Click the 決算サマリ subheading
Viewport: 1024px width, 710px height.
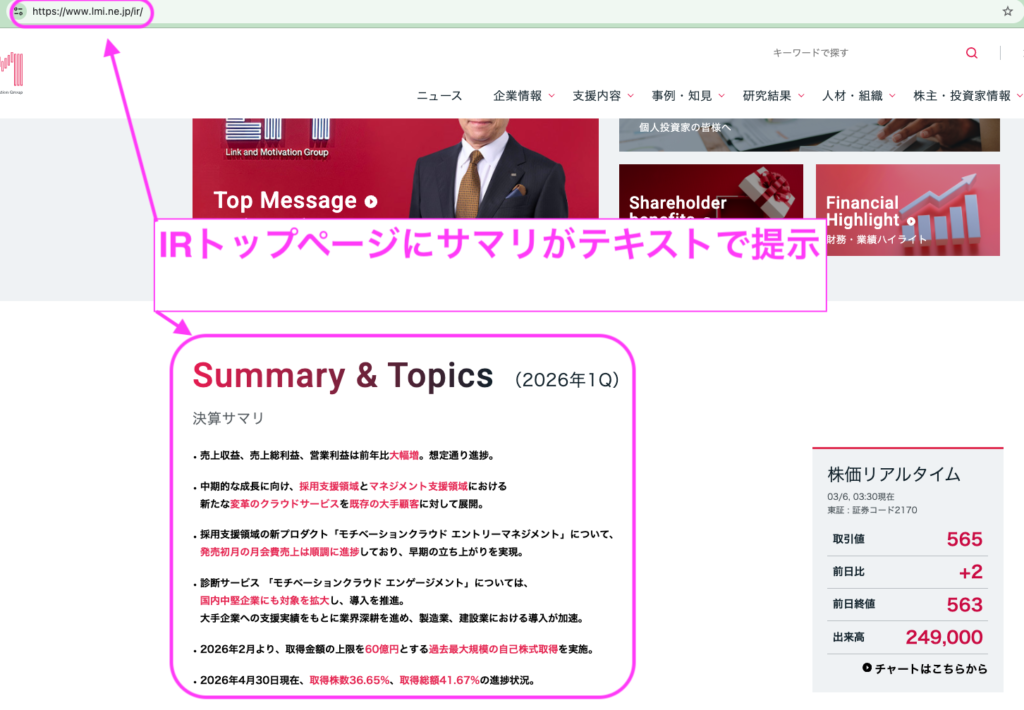click(229, 418)
